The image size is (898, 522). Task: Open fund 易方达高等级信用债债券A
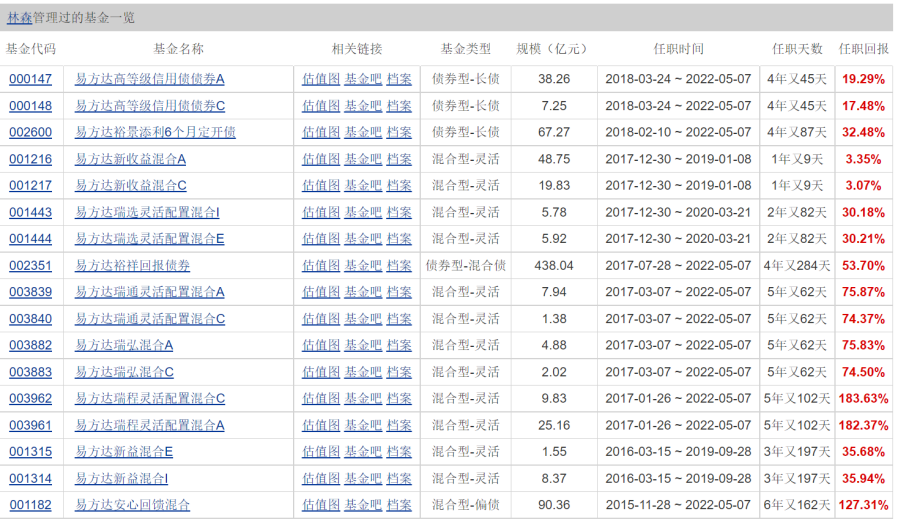point(149,79)
